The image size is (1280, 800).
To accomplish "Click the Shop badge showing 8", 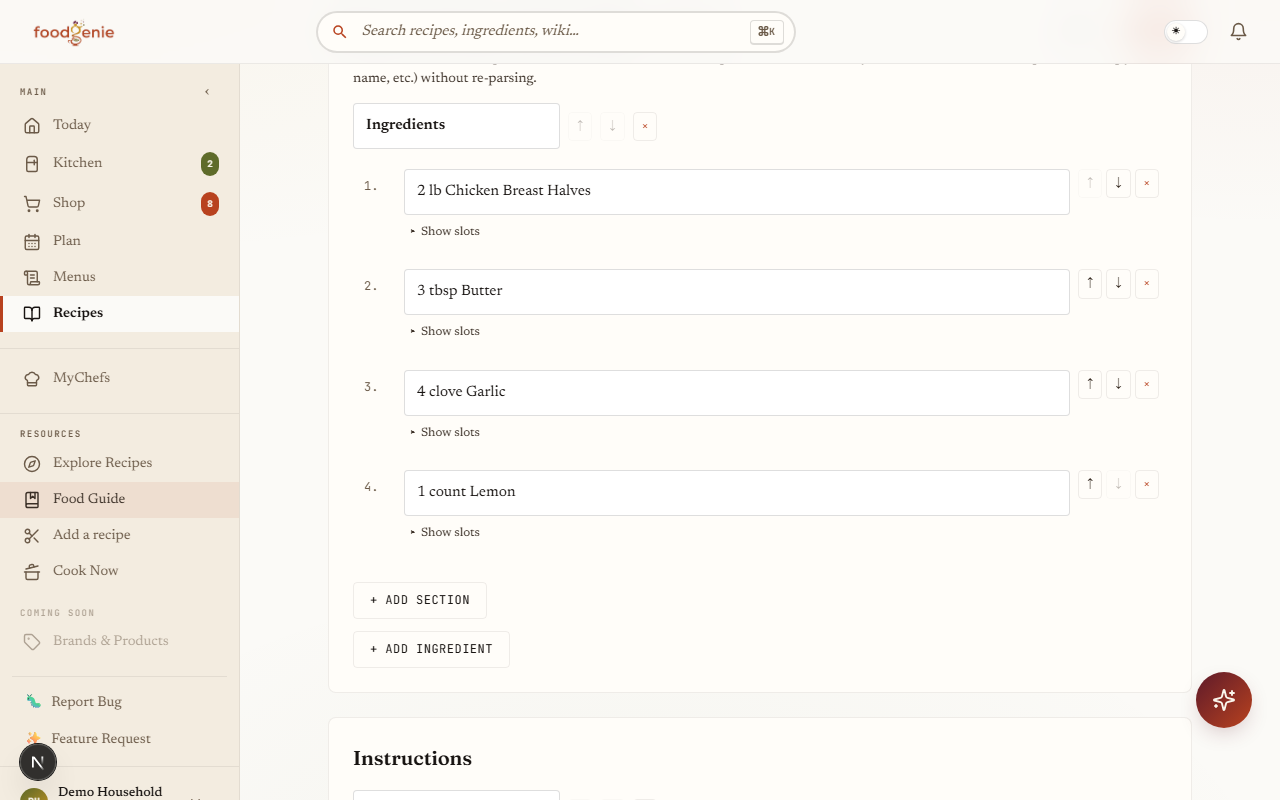I will coord(210,204).
